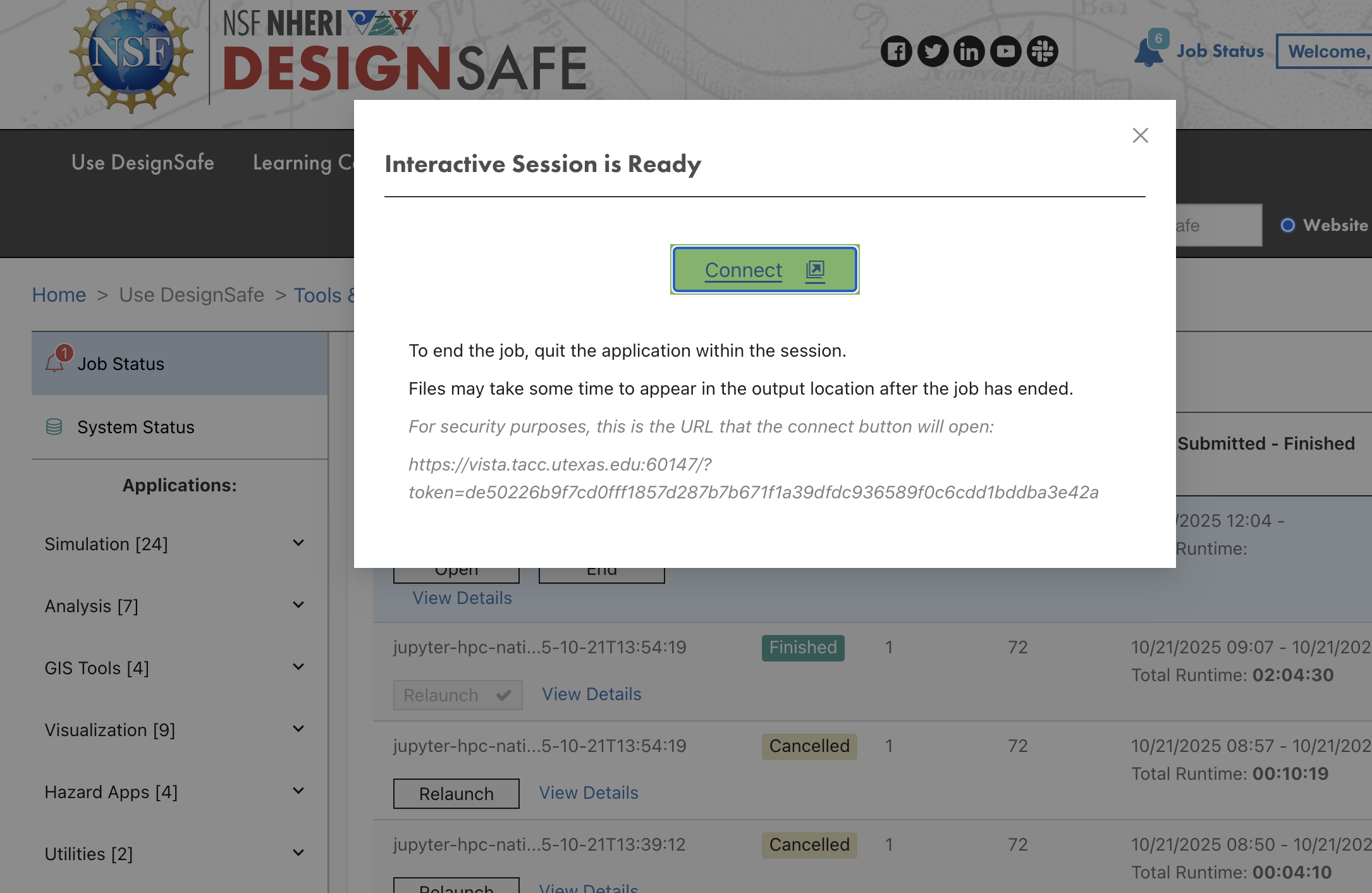The image size is (1372, 893).
Task: Click the green Connect button
Action: [764, 270]
